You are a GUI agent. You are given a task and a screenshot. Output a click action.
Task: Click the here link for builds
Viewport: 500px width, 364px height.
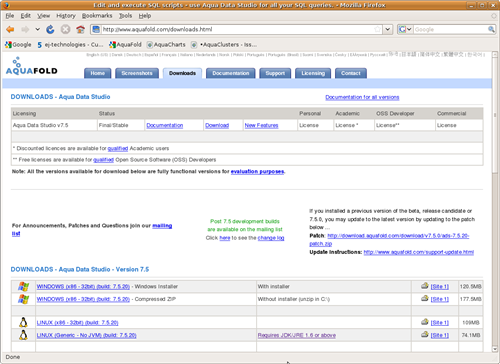225,238
